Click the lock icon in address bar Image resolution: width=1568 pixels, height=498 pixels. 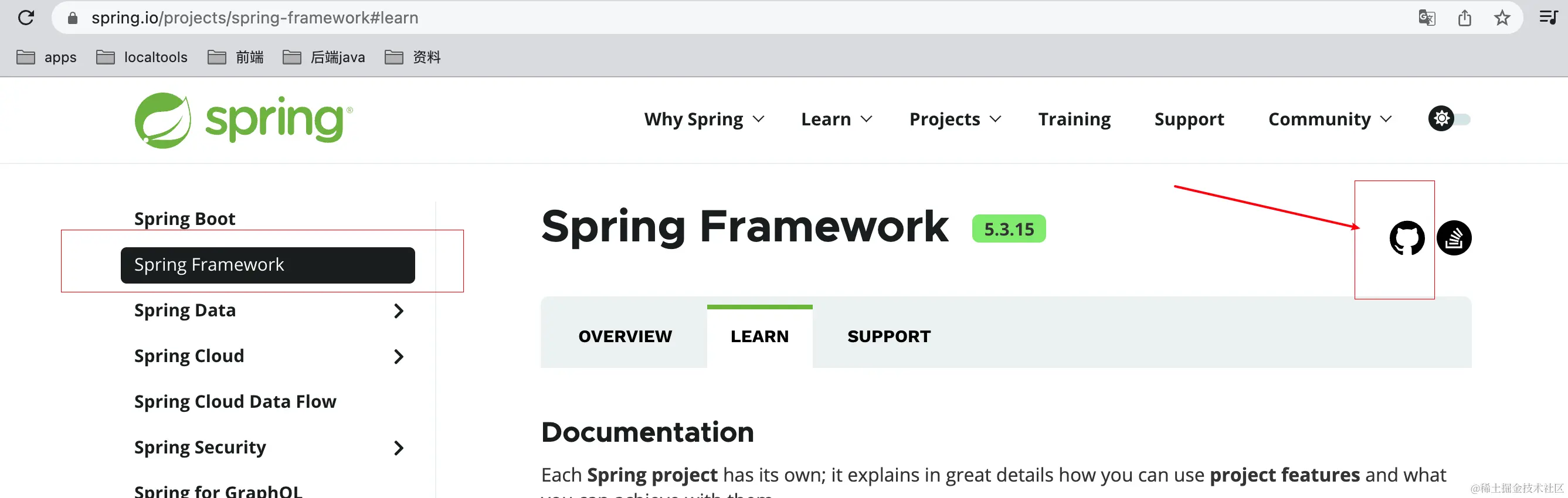(x=73, y=18)
